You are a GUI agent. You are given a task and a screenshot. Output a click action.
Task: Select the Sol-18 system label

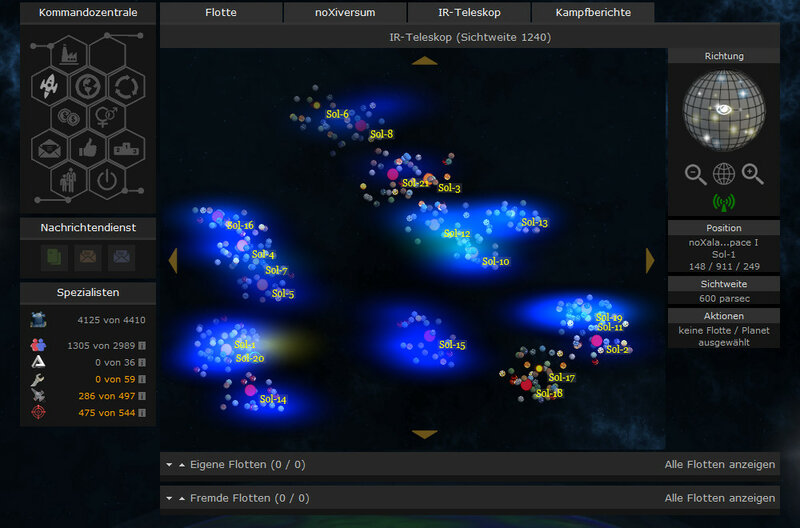click(x=549, y=393)
